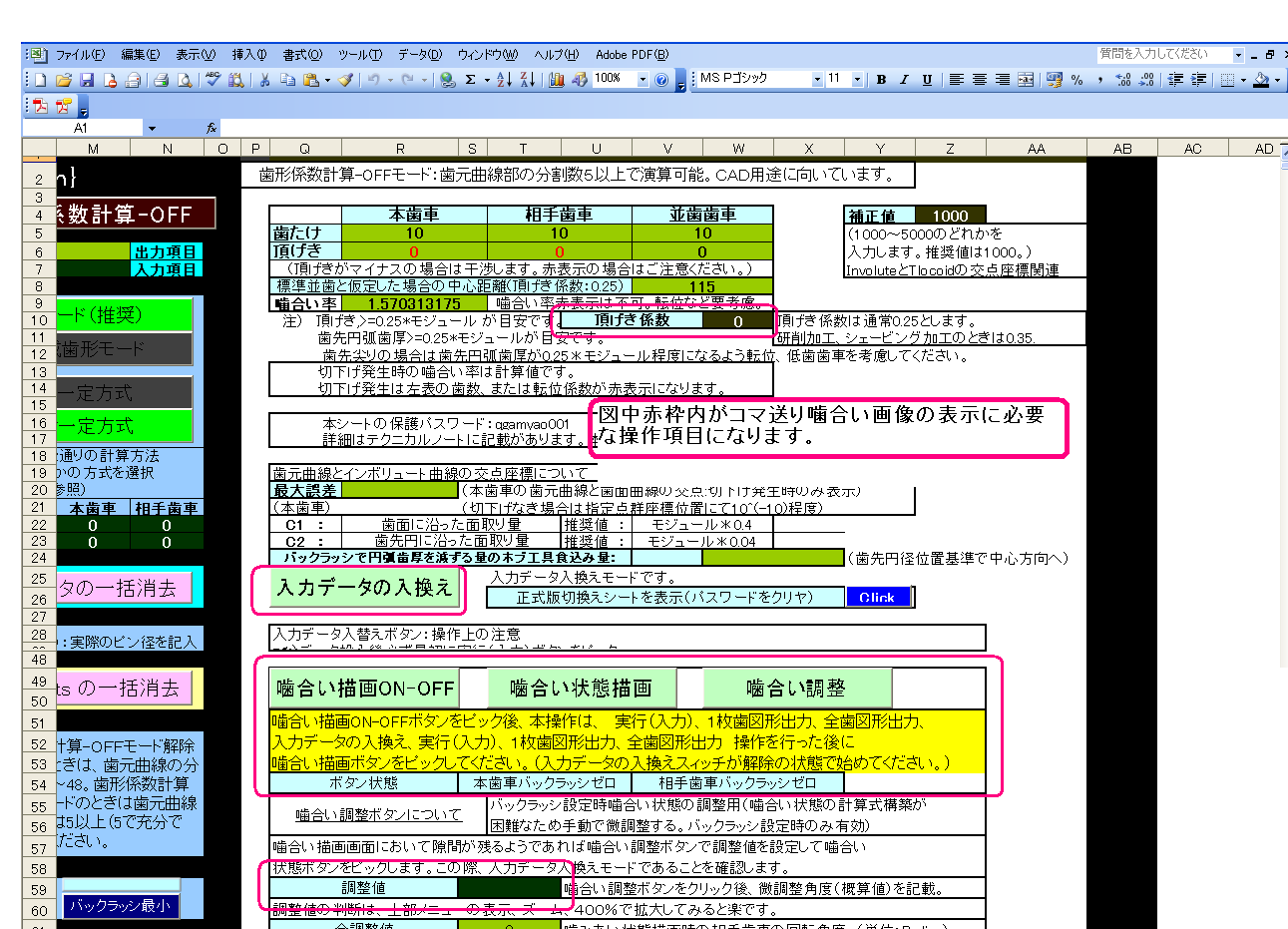
Task: Click Decrease Indent icon
Action: coord(1175,80)
